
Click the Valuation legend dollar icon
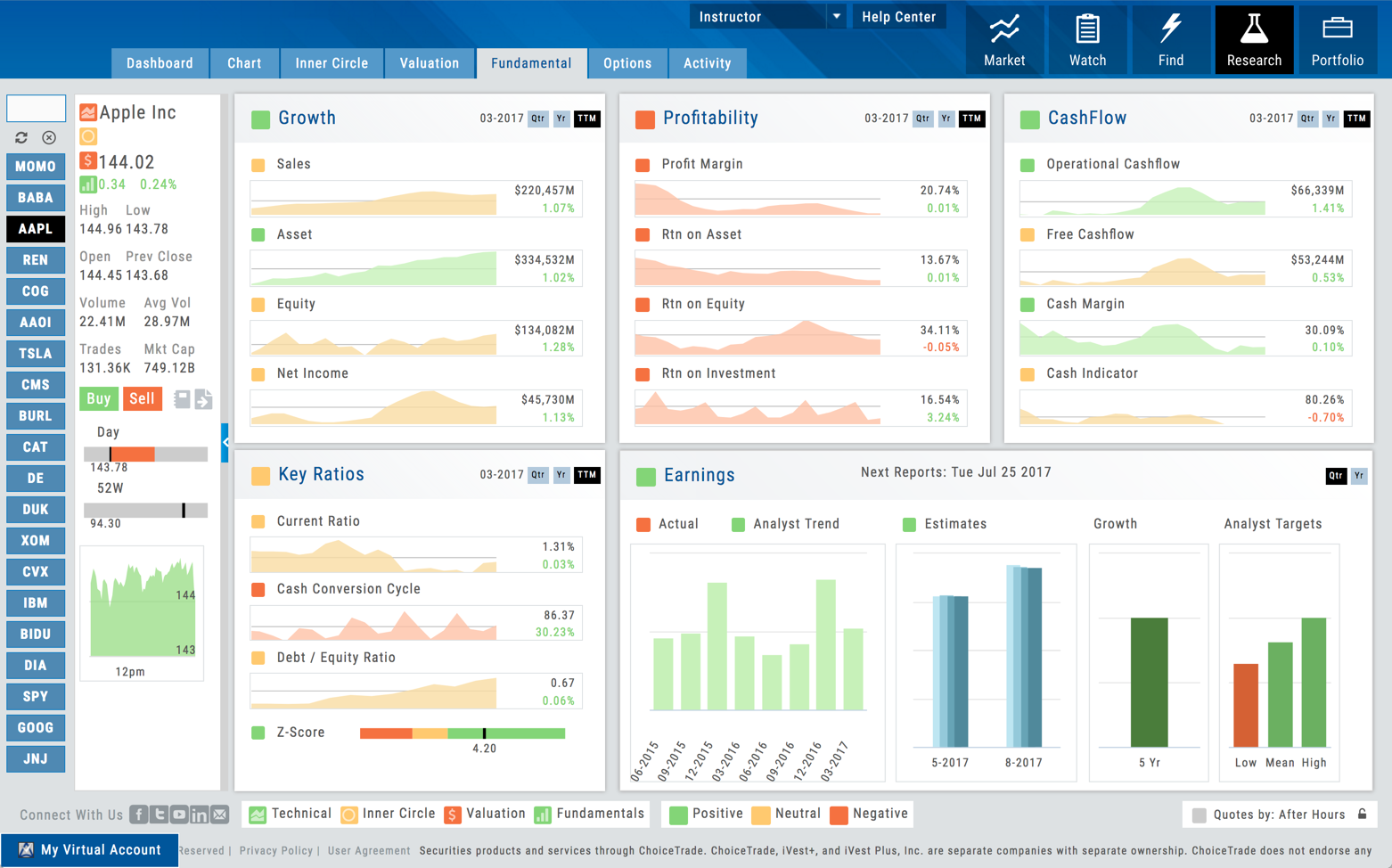pos(453,815)
